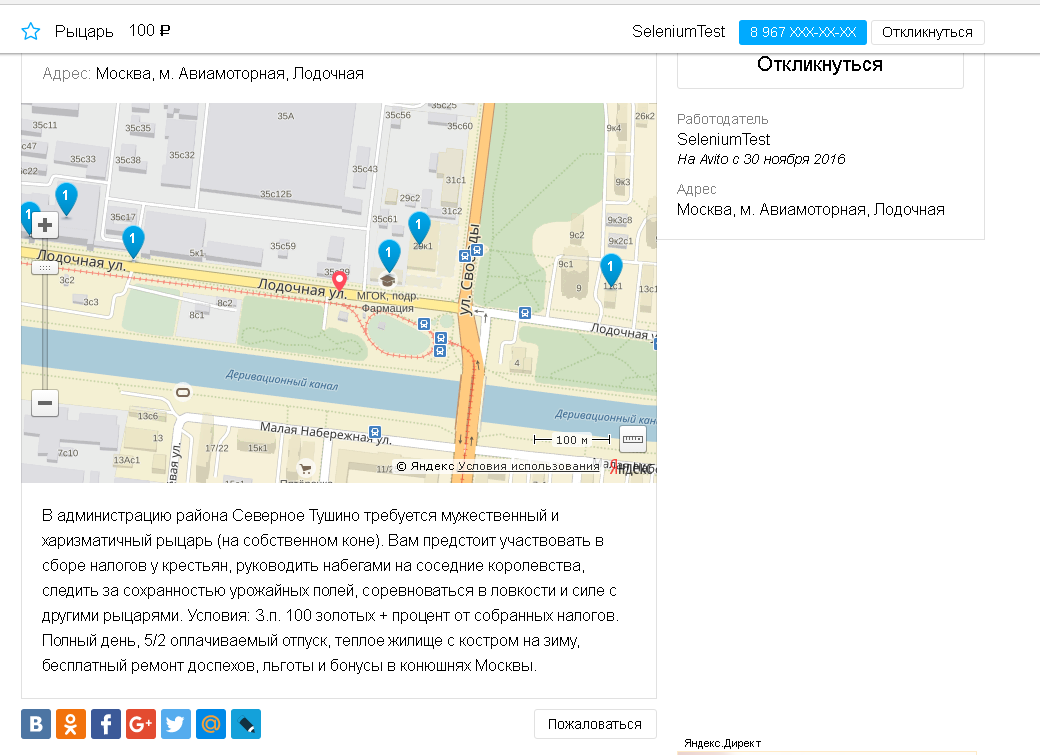Activate the map ruler tool
The width and height of the screenshot is (1040, 755).
(633, 439)
